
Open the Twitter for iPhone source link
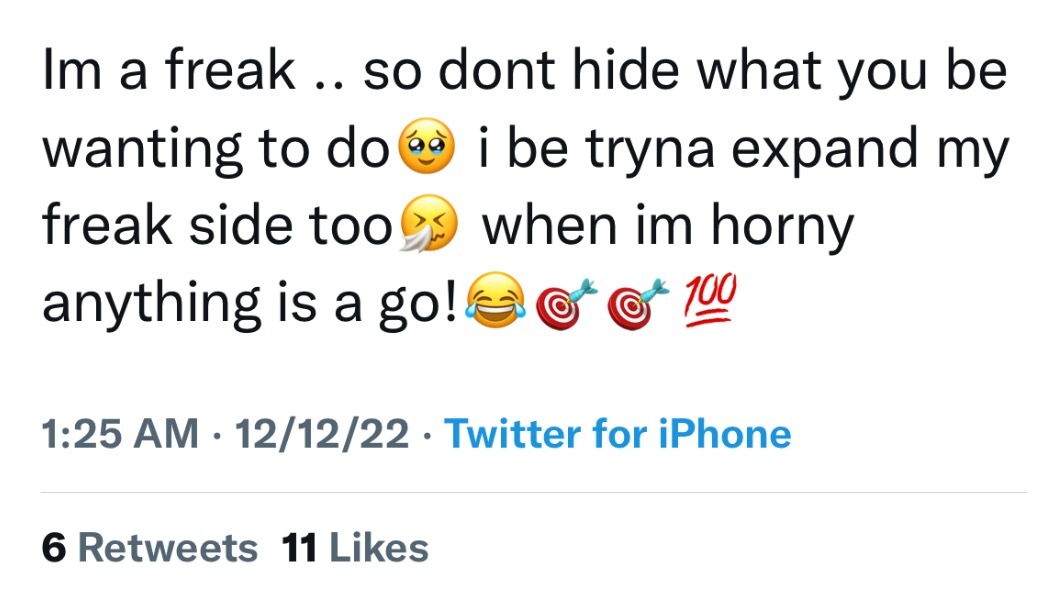click(617, 434)
